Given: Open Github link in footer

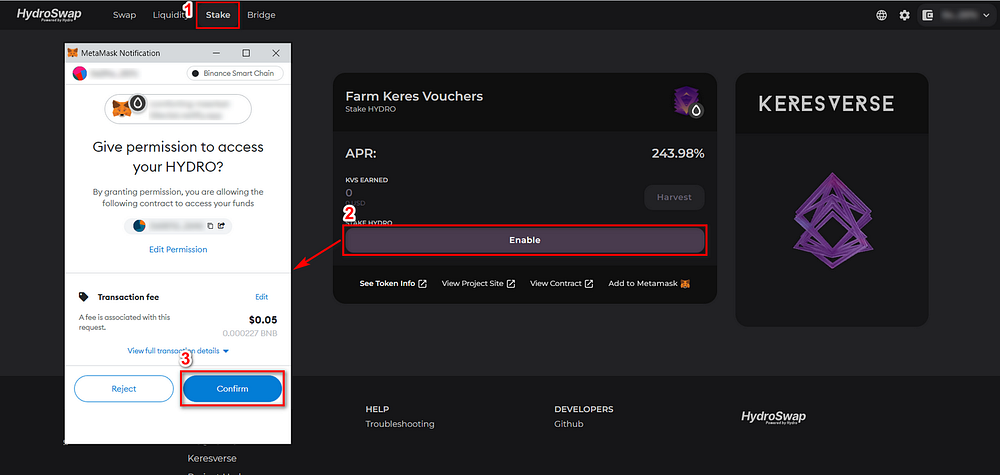Looking at the screenshot, I should point(569,424).
